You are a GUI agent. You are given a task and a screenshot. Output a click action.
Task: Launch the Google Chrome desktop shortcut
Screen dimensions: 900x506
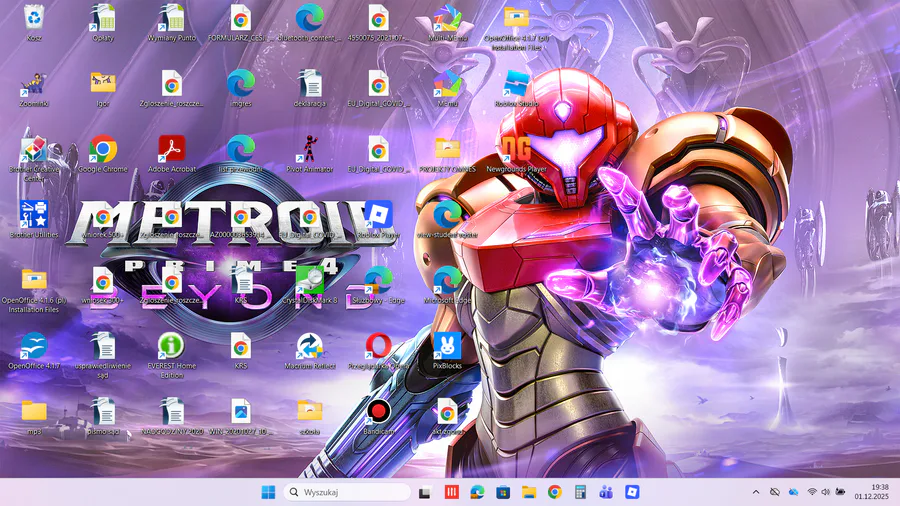(103, 149)
